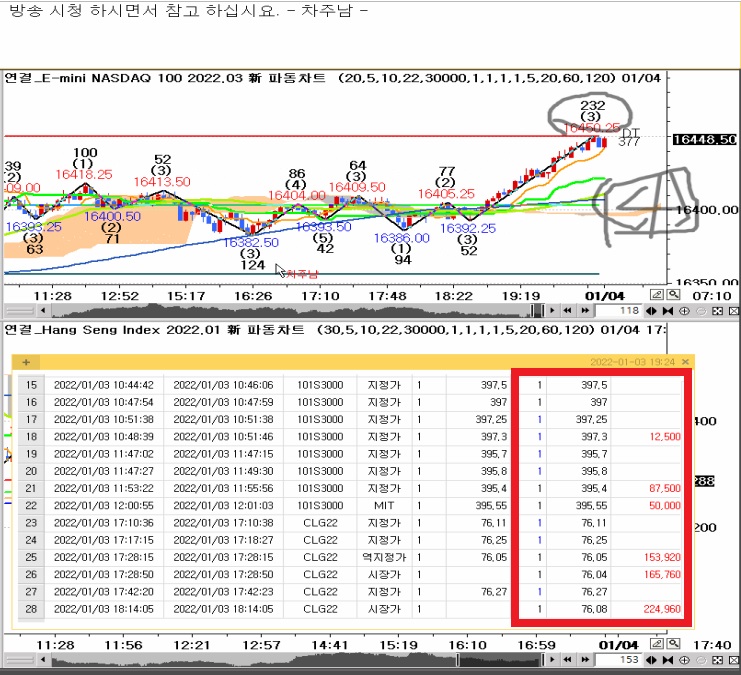Close the order history table panel
The width and height of the screenshot is (741, 675).
tap(685, 362)
